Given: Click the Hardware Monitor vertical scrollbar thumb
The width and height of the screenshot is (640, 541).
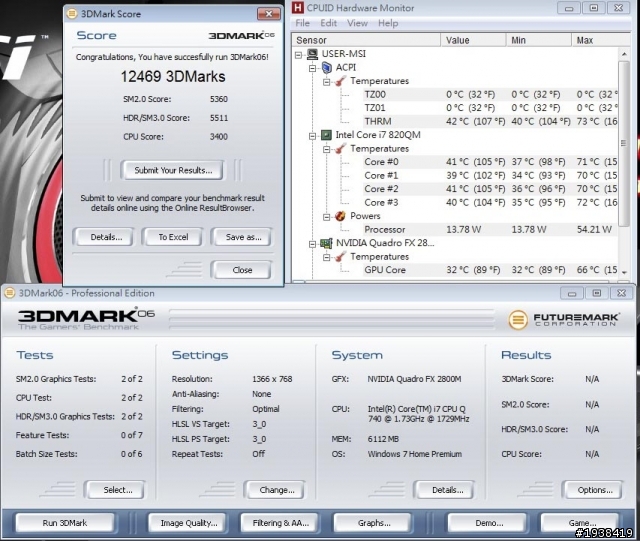Looking at the screenshot, I should [x=624, y=143].
